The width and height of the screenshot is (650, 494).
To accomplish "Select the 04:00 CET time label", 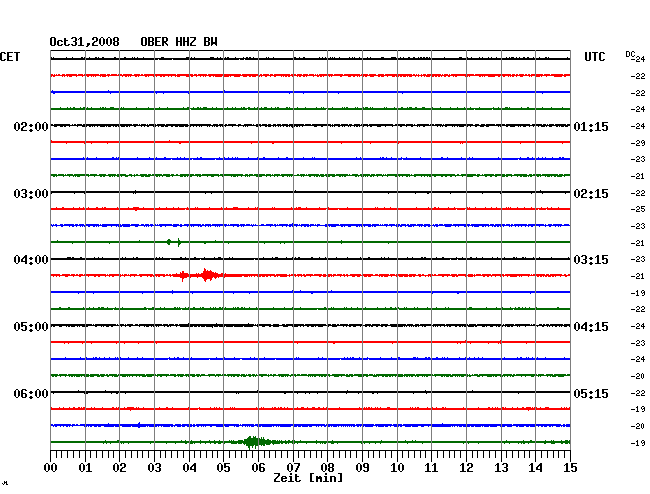I will tap(31, 260).
